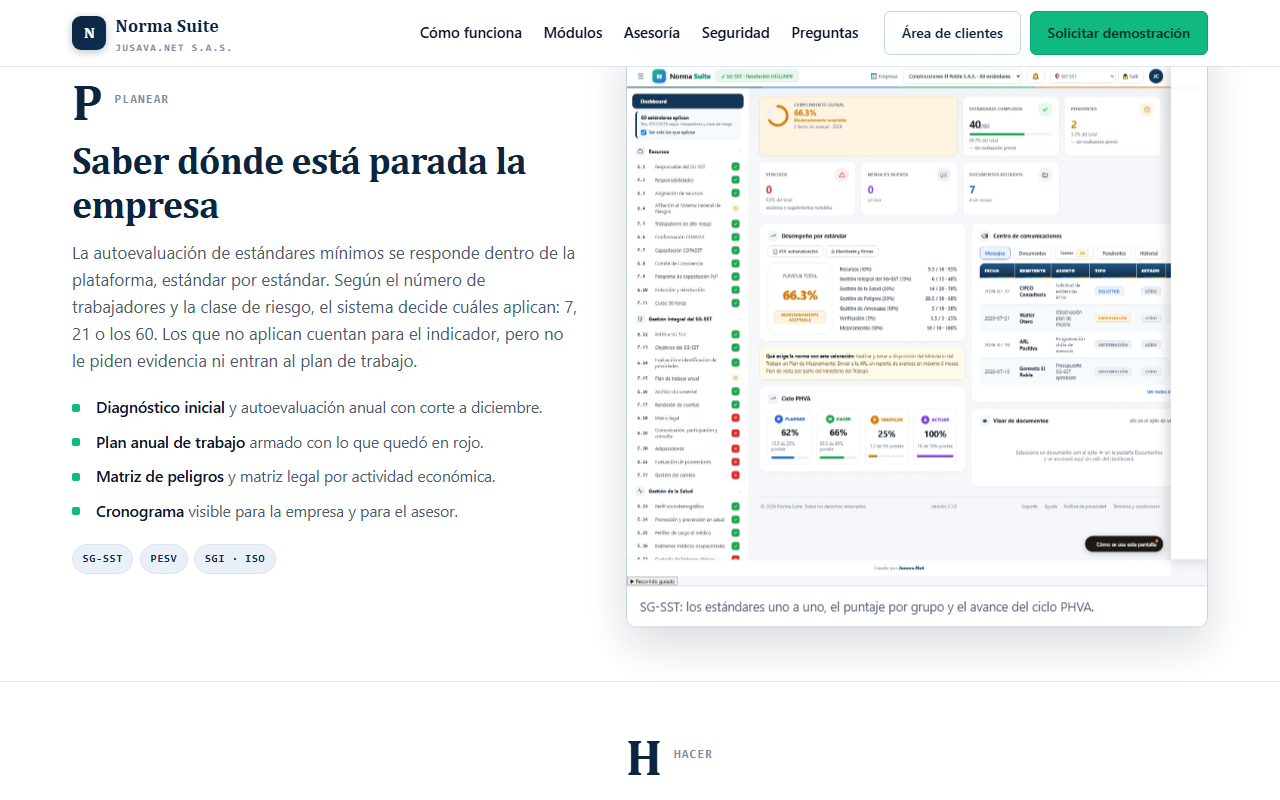
Task: Switch to the Historial tab
Action: pyautogui.click(x=1150, y=253)
